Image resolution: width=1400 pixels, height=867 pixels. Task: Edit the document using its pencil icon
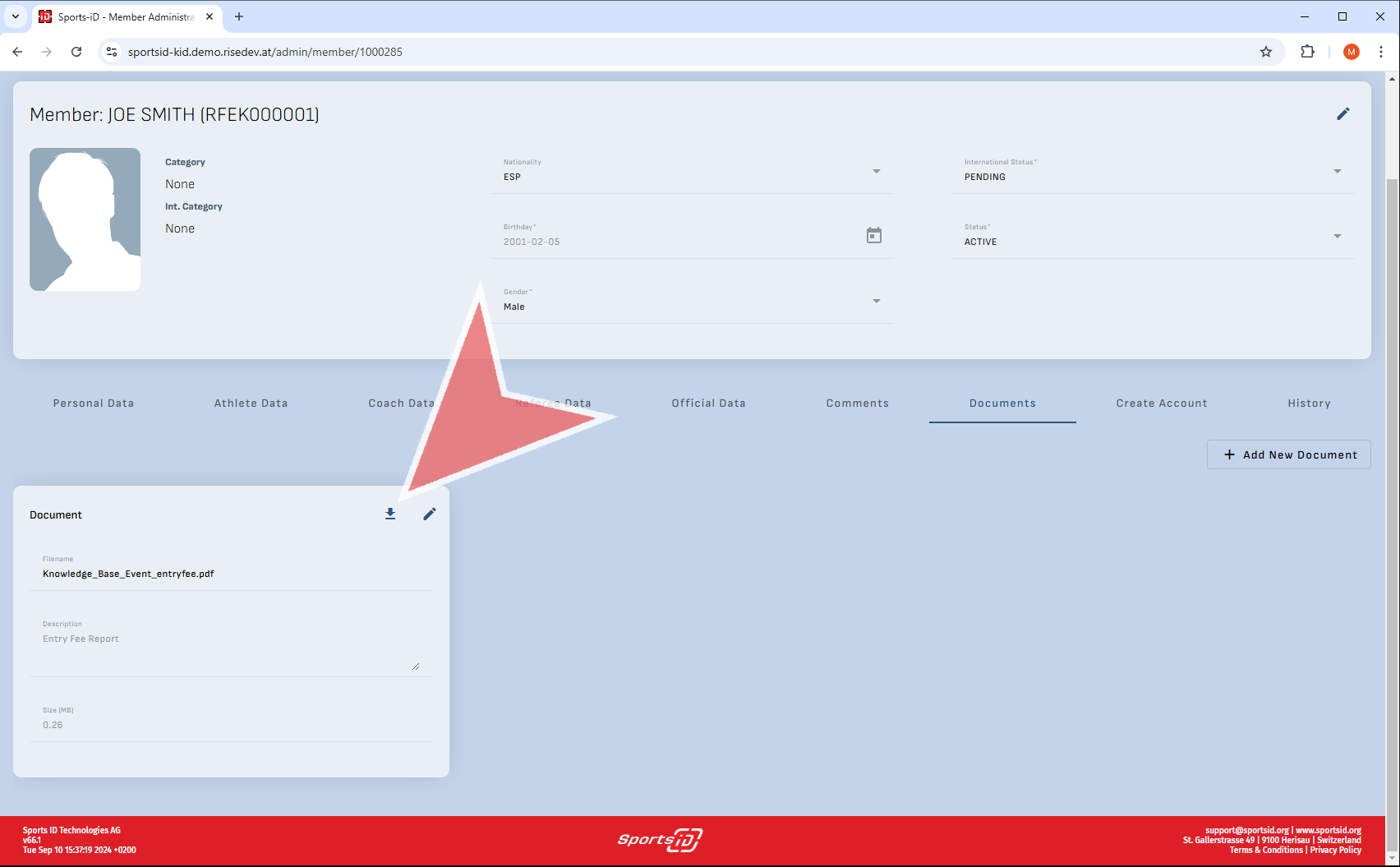coord(429,514)
